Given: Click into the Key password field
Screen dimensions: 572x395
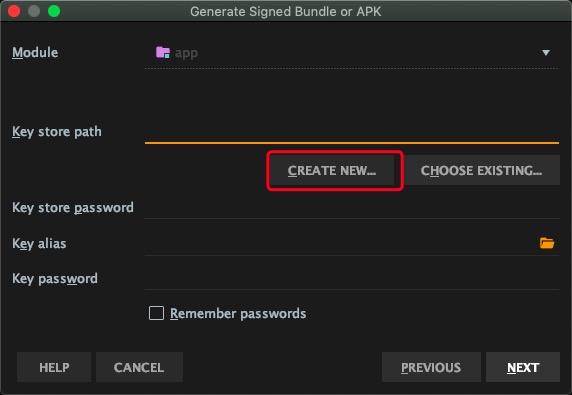Looking at the screenshot, I should click(352, 279).
